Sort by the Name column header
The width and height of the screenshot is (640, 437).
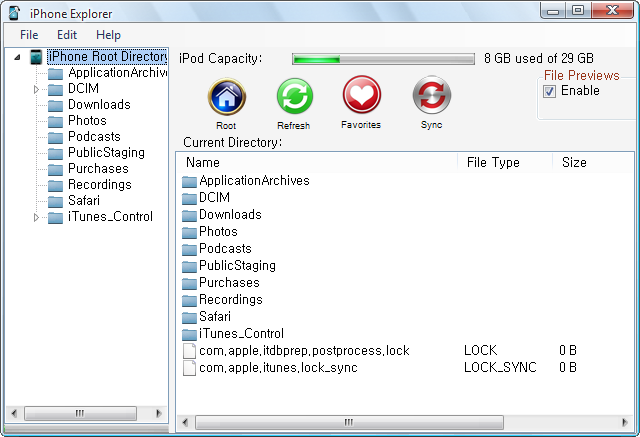[317, 162]
